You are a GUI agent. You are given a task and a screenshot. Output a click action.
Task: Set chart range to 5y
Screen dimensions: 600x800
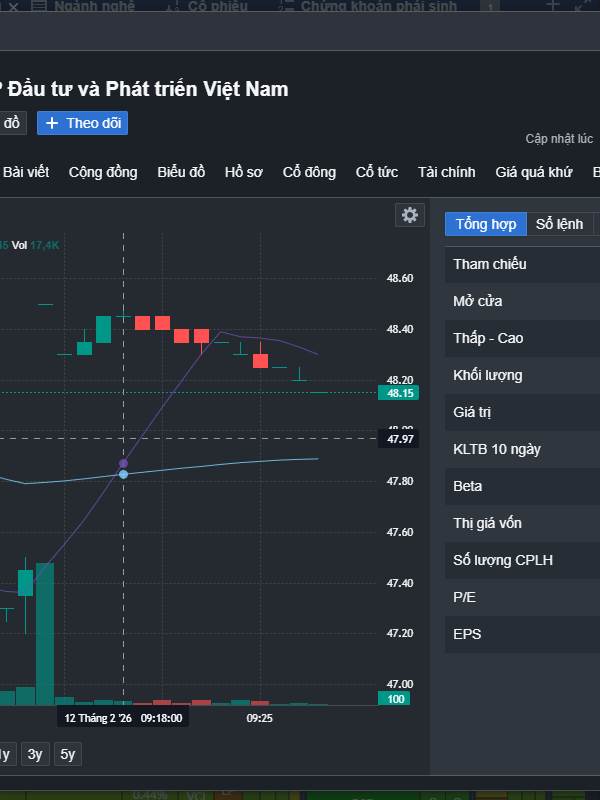(68, 754)
